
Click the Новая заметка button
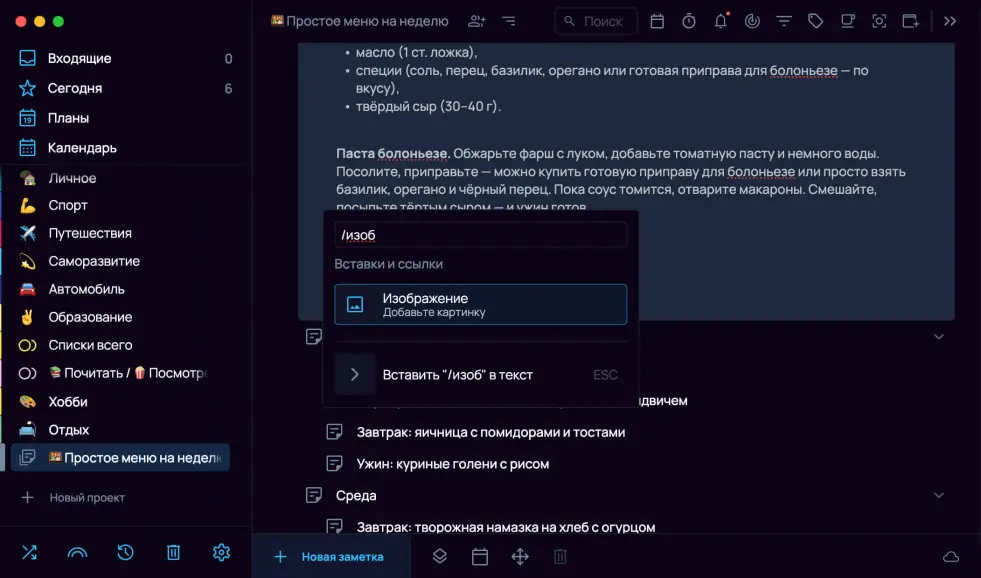click(x=330, y=557)
